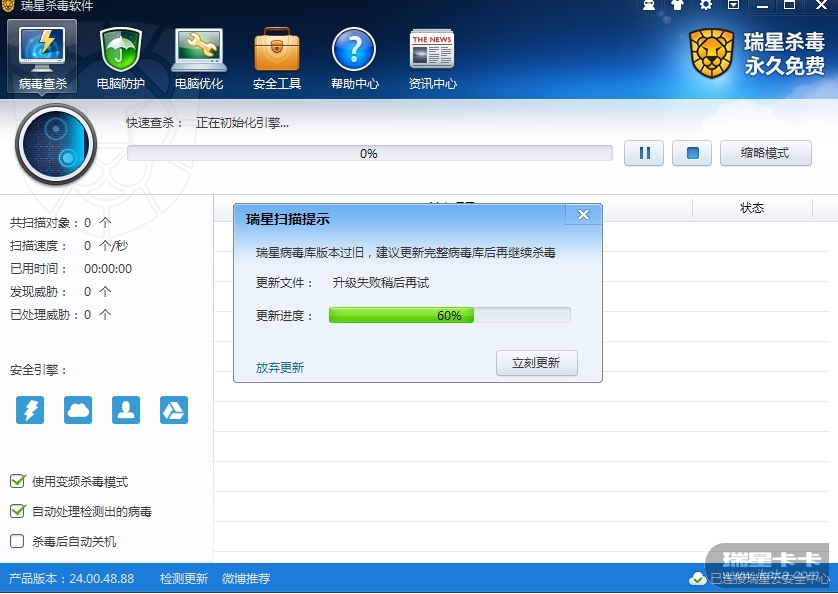Uncheck 自动处理检测出的病毒 checkbox

pos(17,511)
